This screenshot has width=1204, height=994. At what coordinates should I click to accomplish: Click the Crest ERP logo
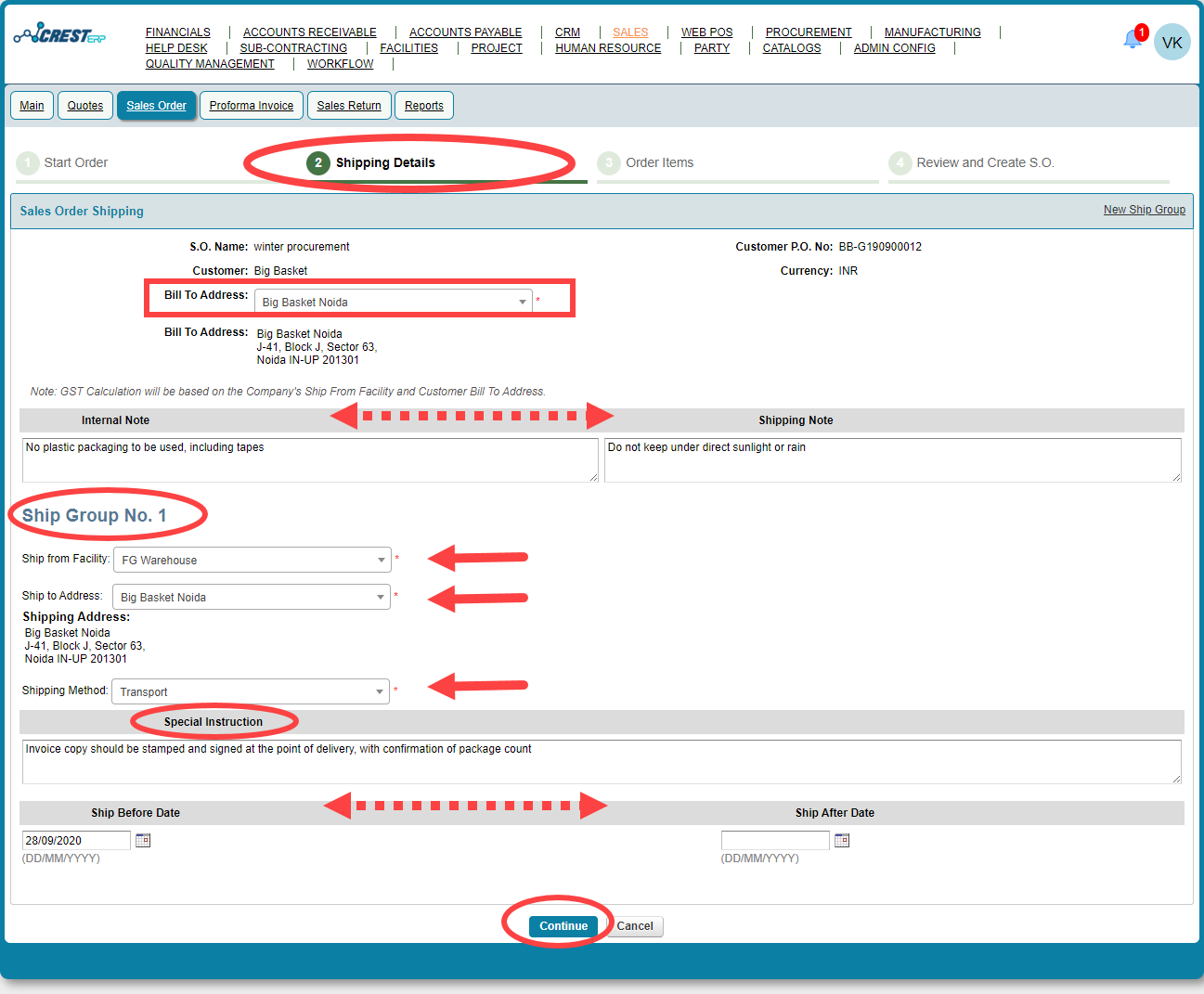point(59,35)
